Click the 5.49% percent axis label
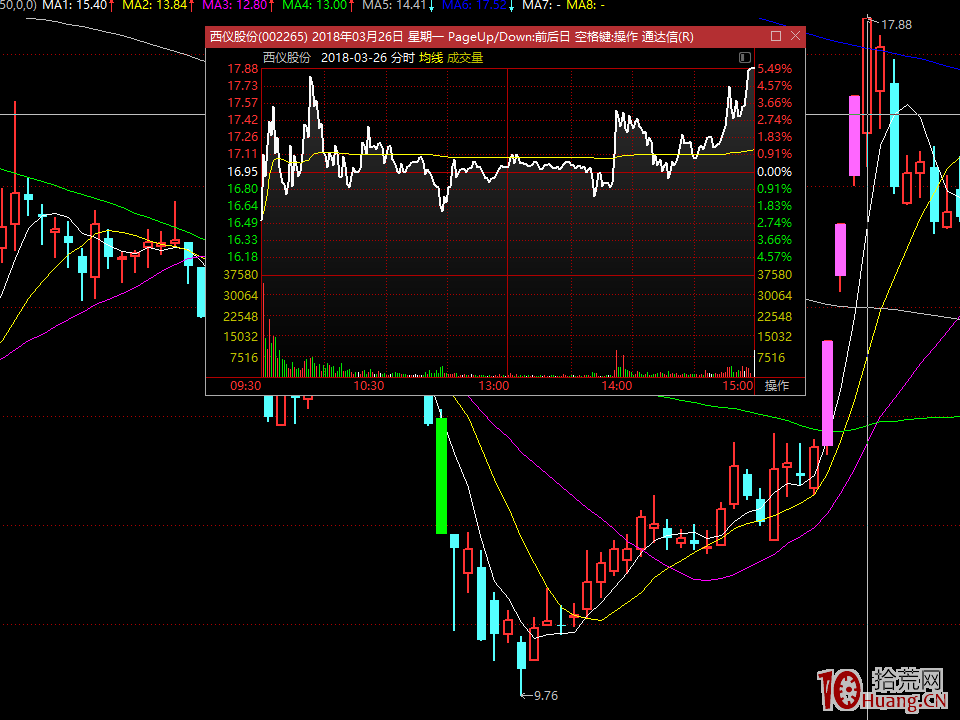This screenshot has height=720, width=960. coord(774,69)
